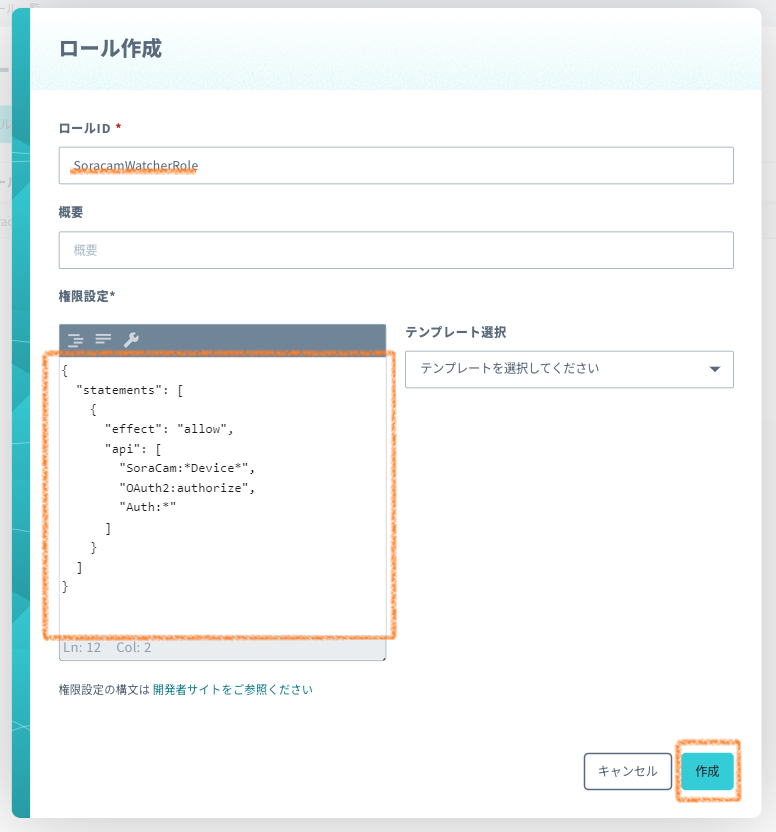Screen dimensions: 776x832
Task: Click the "Auth:*" line in editor
Action: [148, 507]
